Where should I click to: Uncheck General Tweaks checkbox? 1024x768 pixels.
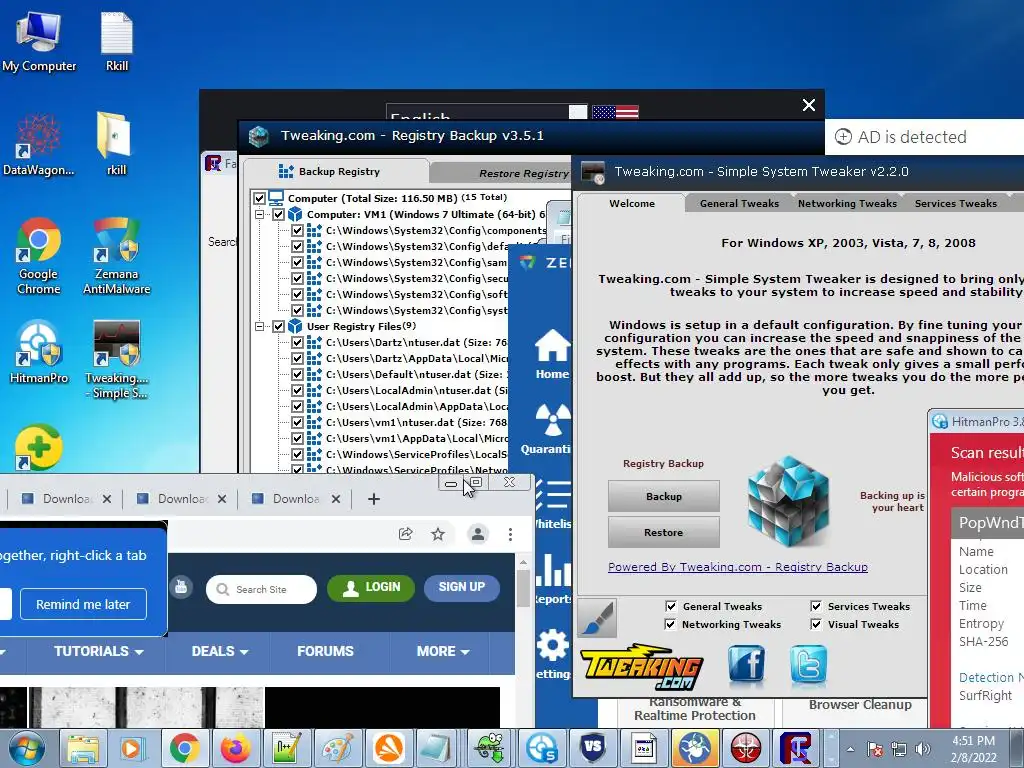[671, 606]
